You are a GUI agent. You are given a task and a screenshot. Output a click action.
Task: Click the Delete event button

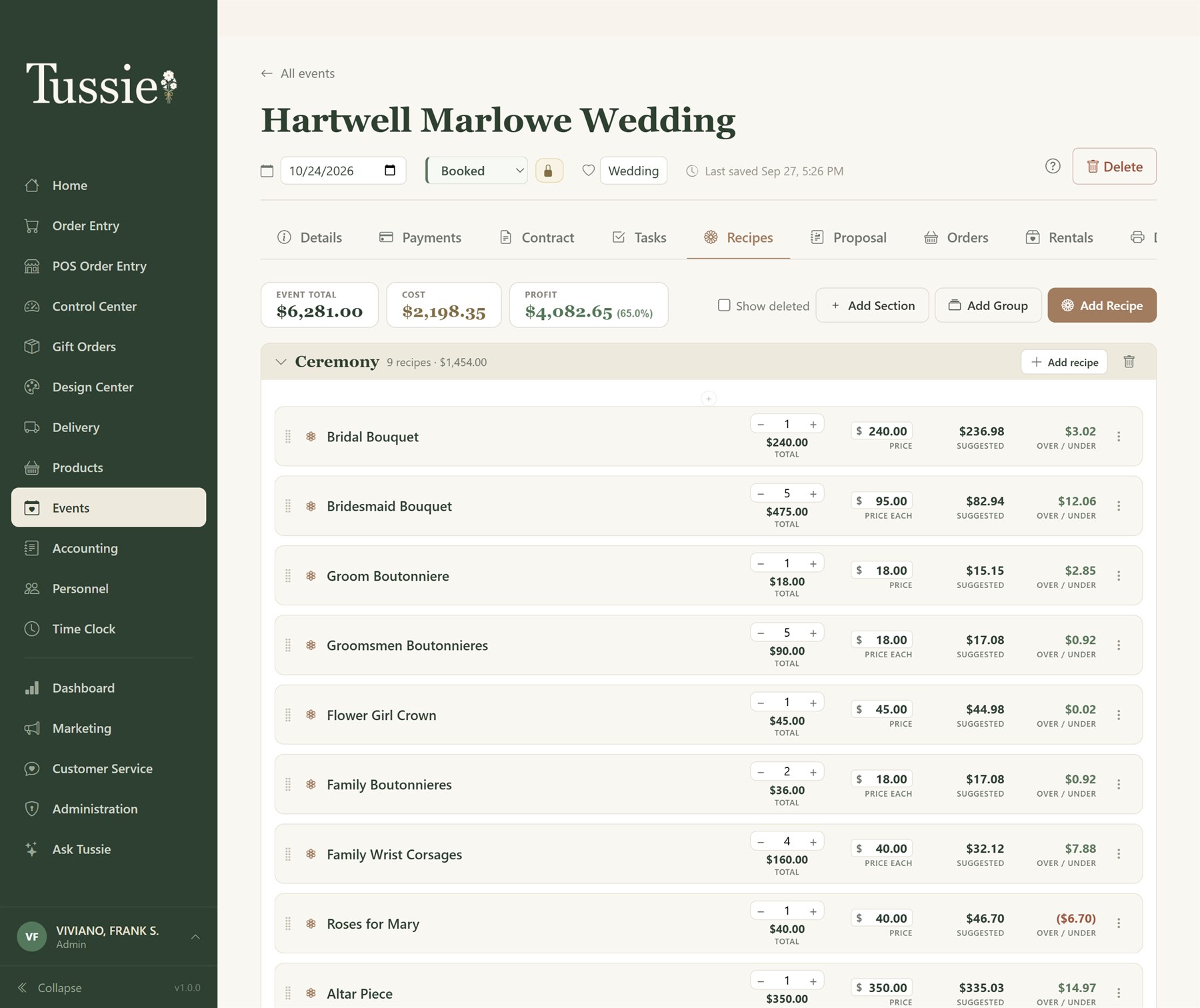click(1115, 166)
